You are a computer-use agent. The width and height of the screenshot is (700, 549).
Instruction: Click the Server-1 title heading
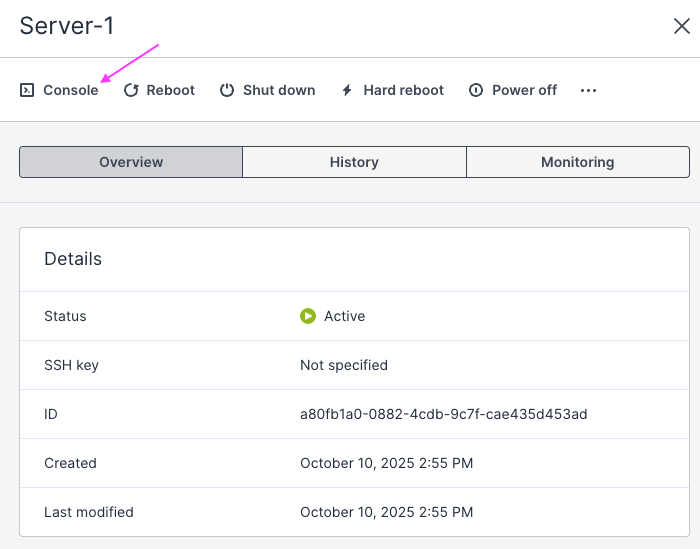(66, 26)
